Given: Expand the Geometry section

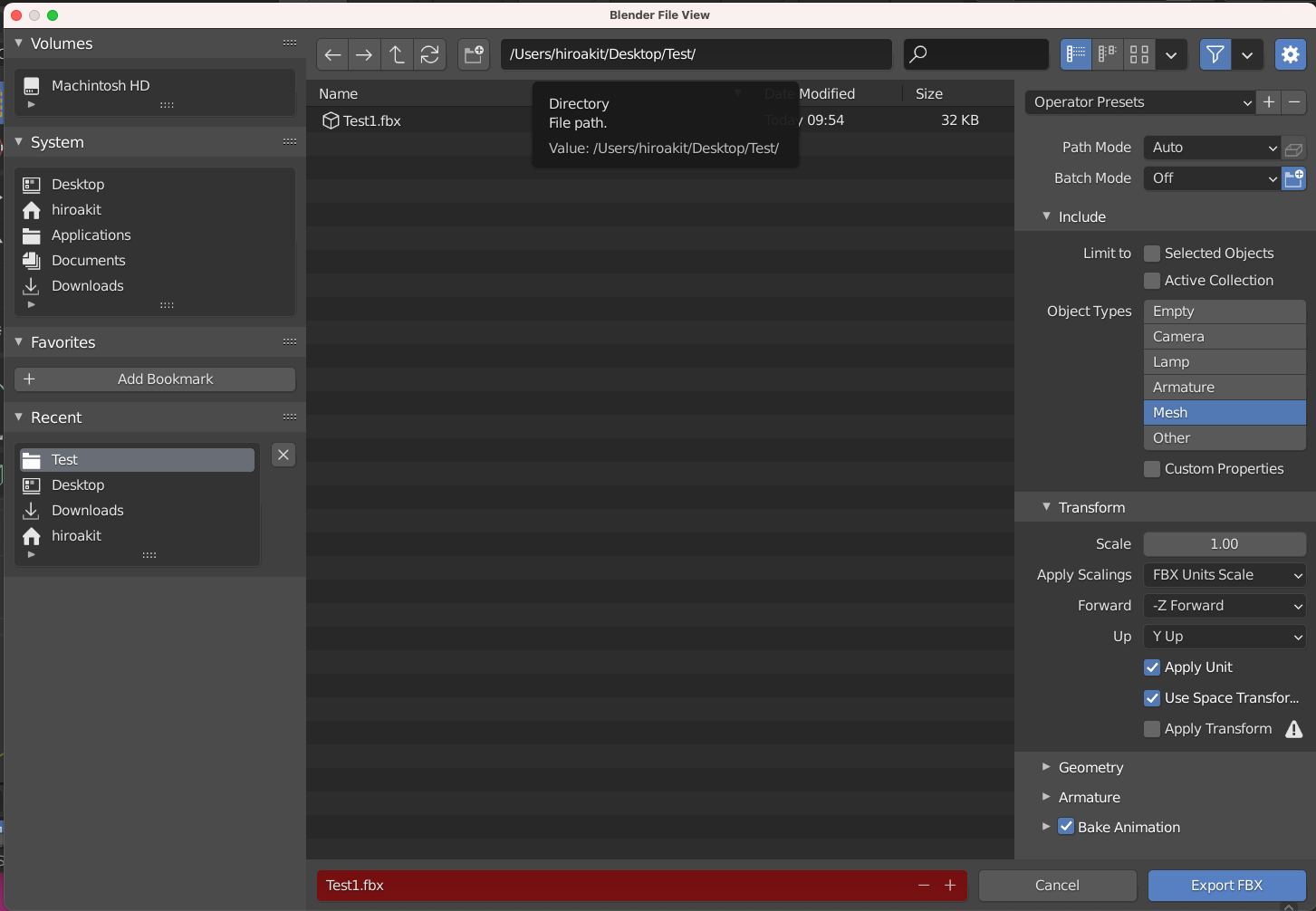Looking at the screenshot, I should (1090, 768).
